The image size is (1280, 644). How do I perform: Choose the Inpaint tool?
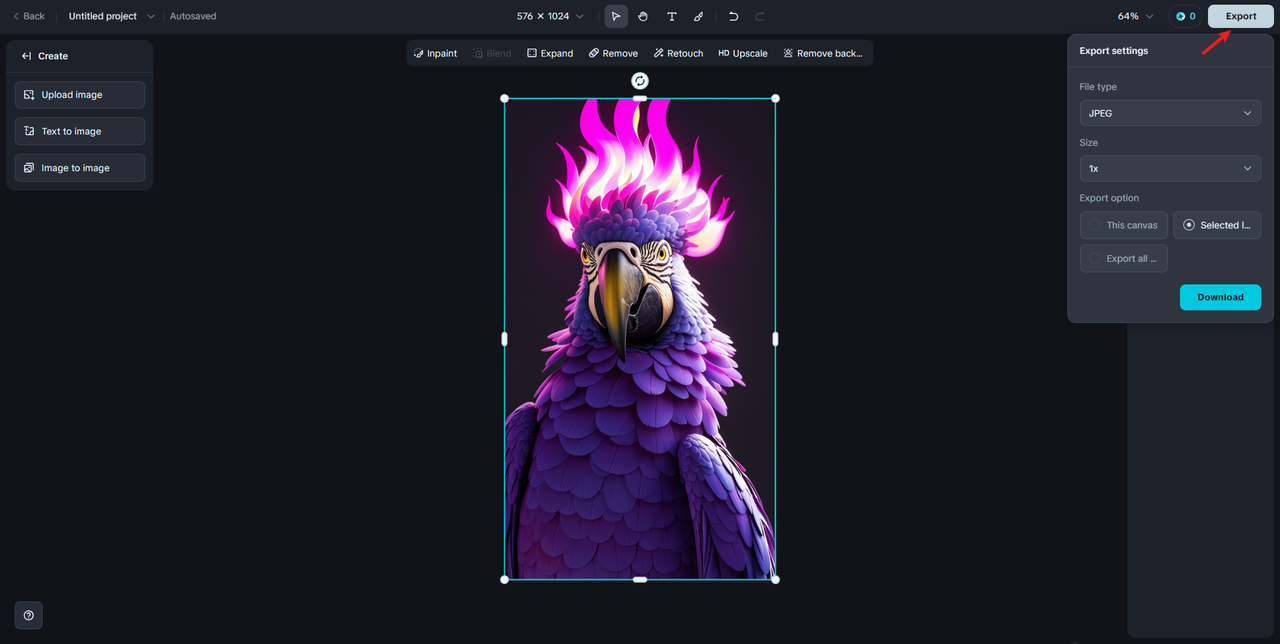tap(435, 53)
